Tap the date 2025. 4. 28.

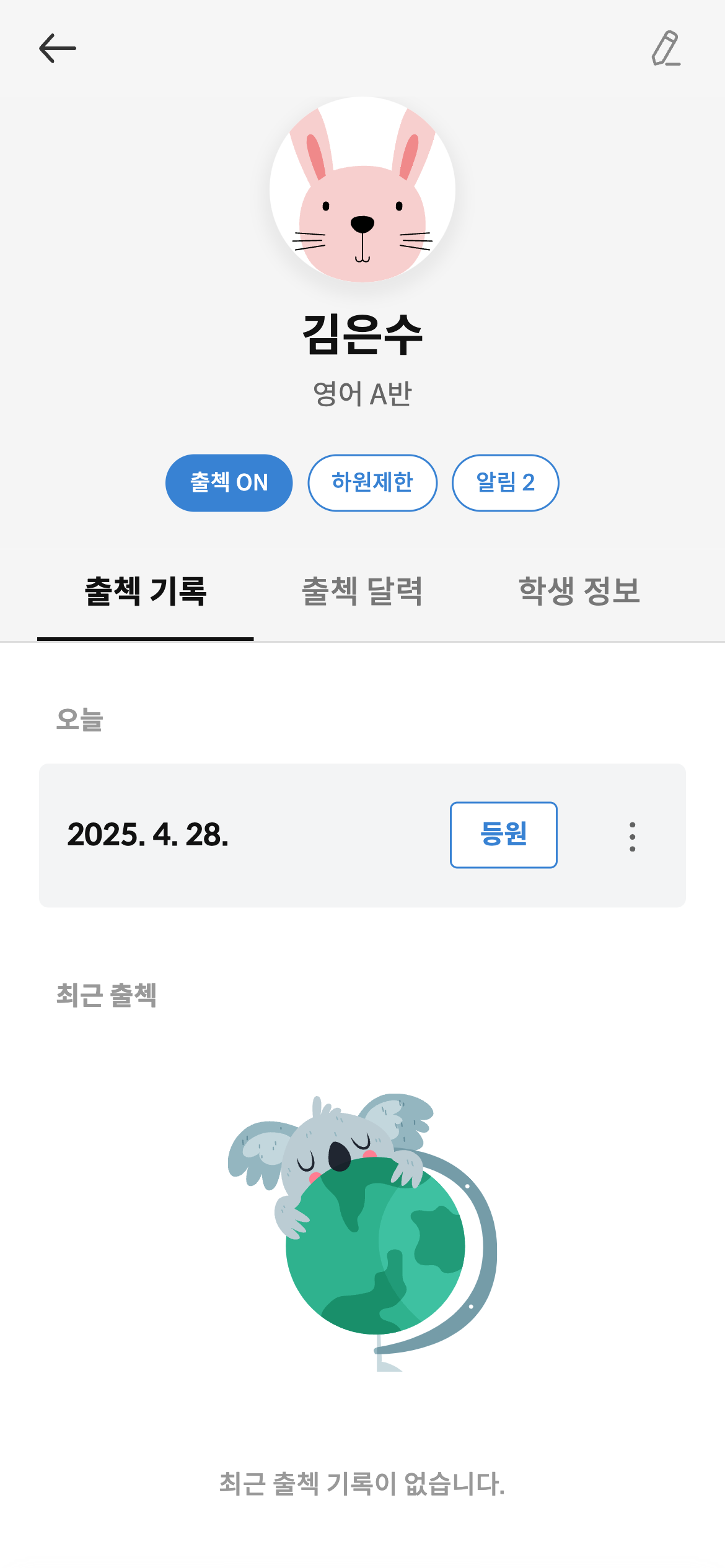[x=147, y=835]
